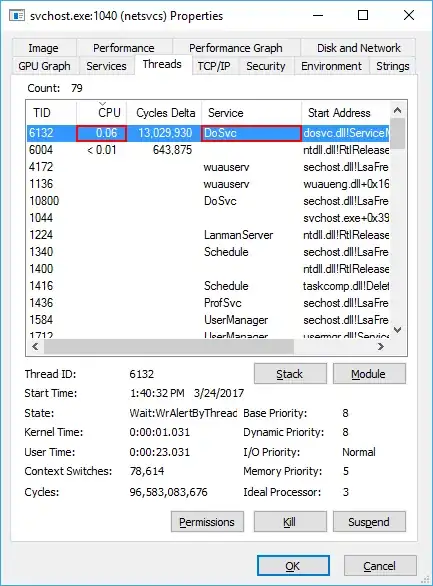Click taskcomp.dll start address cell
433x586 pixels.
click(x=346, y=286)
